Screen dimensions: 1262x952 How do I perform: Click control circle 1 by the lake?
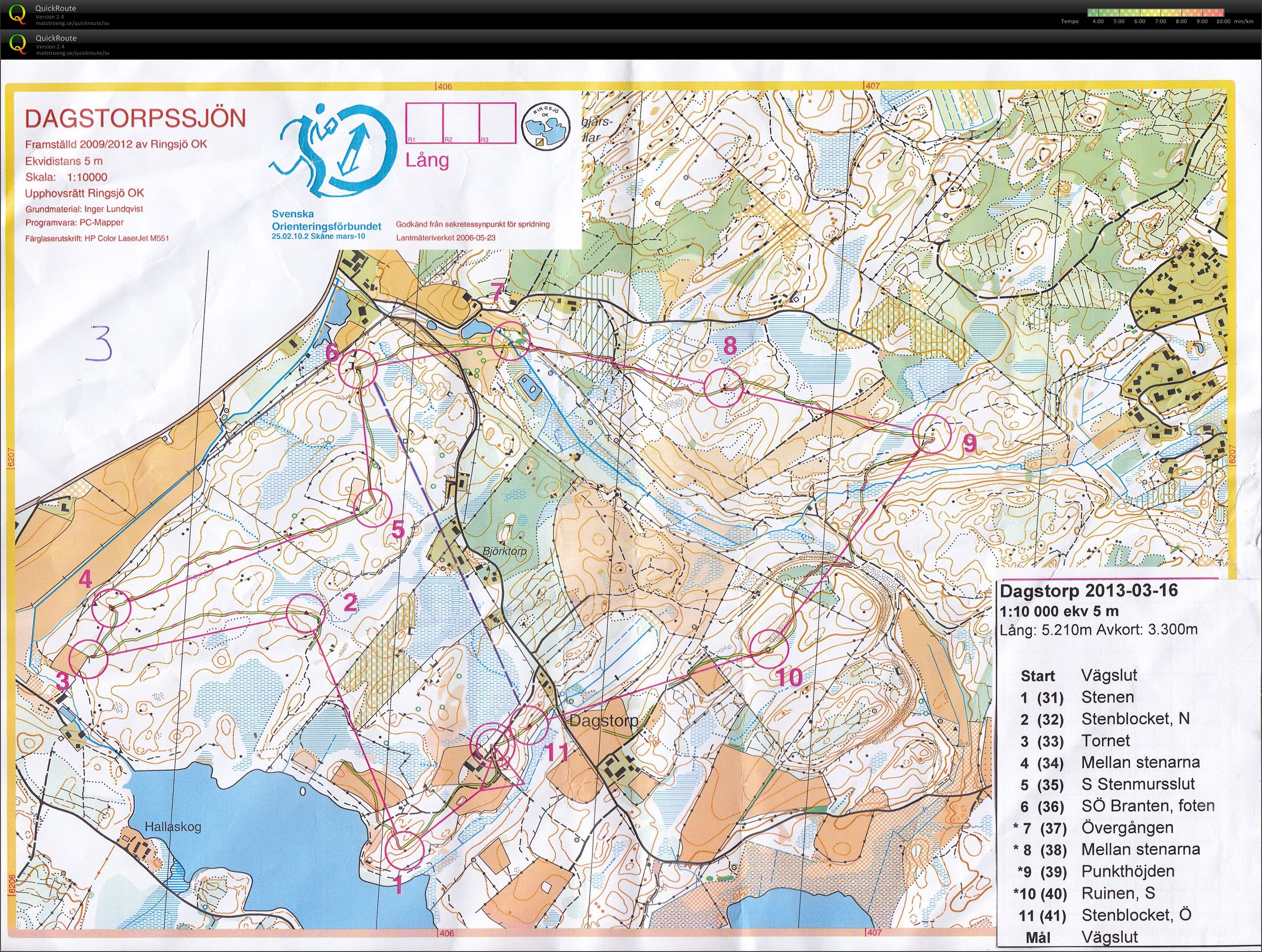[405, 851]
